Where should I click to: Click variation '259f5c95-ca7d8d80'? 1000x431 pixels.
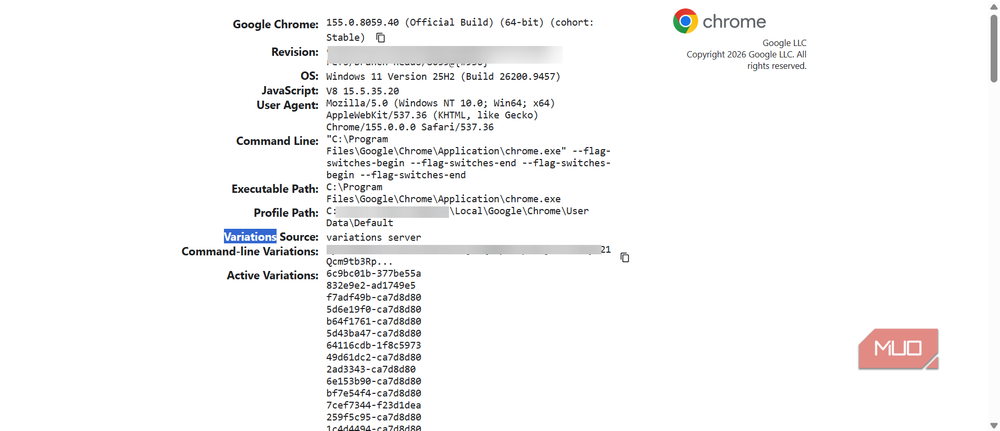373,417
